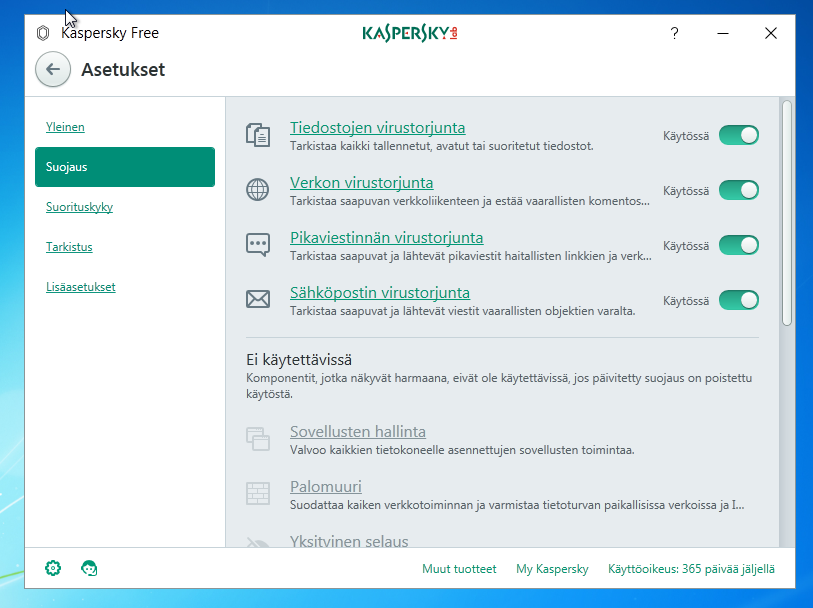Click the greyed Sovellusten hallinta windows icon
813x608 pixels.
point(258,439)
